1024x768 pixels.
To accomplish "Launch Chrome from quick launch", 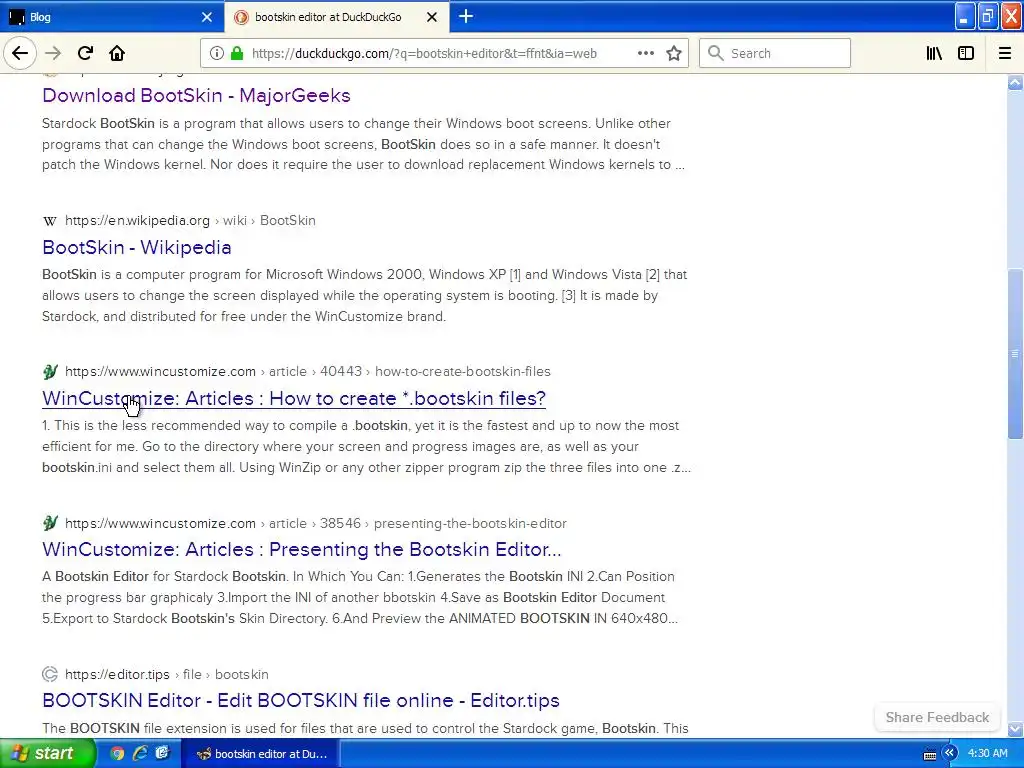I will coord(117,754).
